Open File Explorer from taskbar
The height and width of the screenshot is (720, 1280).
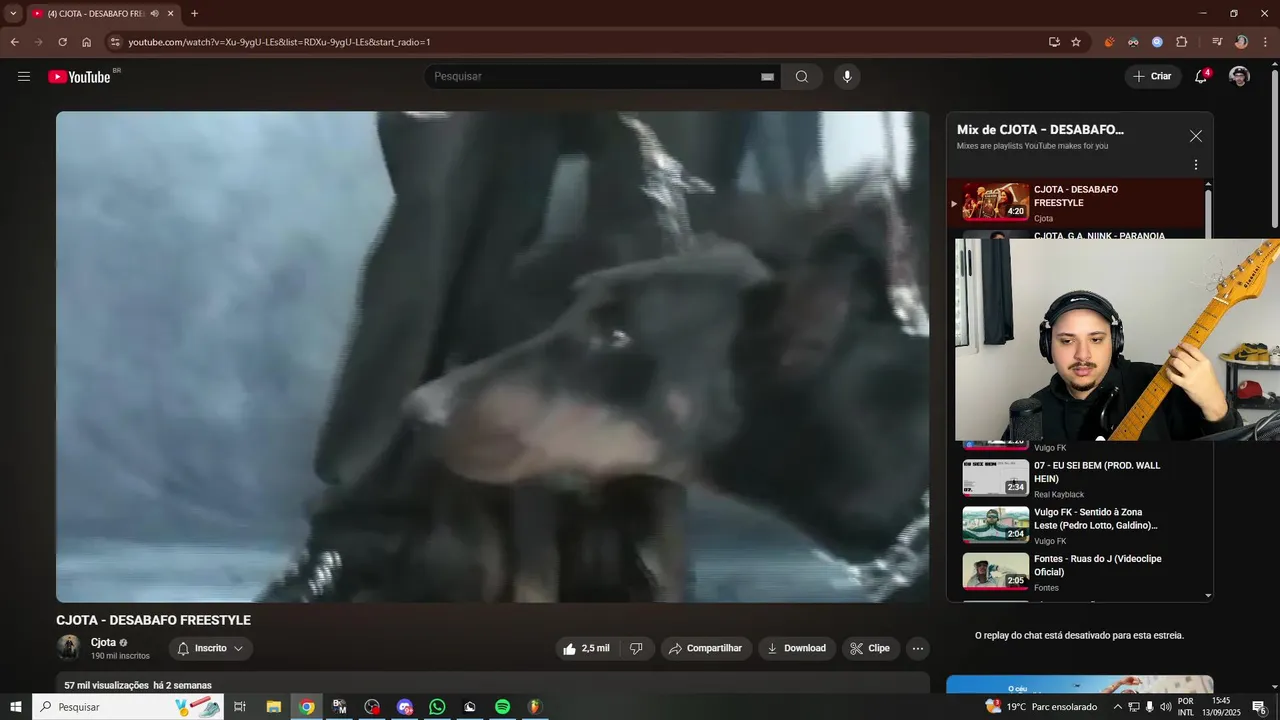273,707
